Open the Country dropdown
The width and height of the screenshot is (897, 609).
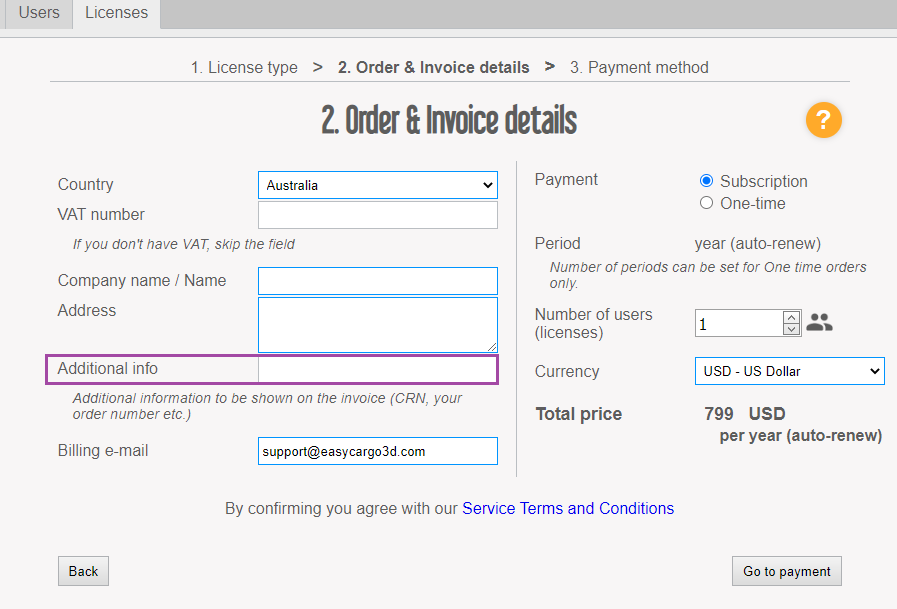tap(377, 185)
